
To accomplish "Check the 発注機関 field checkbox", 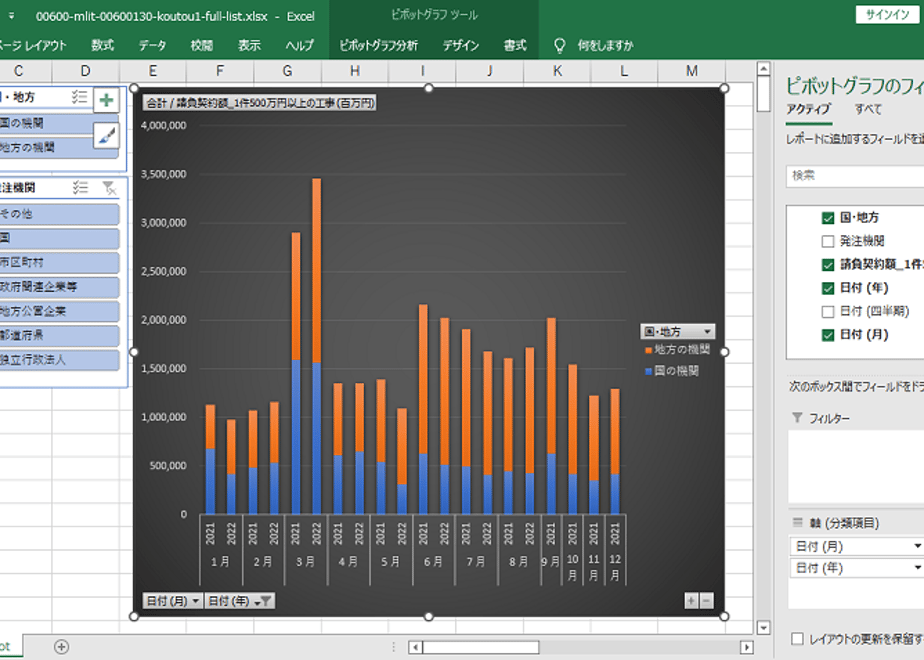I will point(827,241).
